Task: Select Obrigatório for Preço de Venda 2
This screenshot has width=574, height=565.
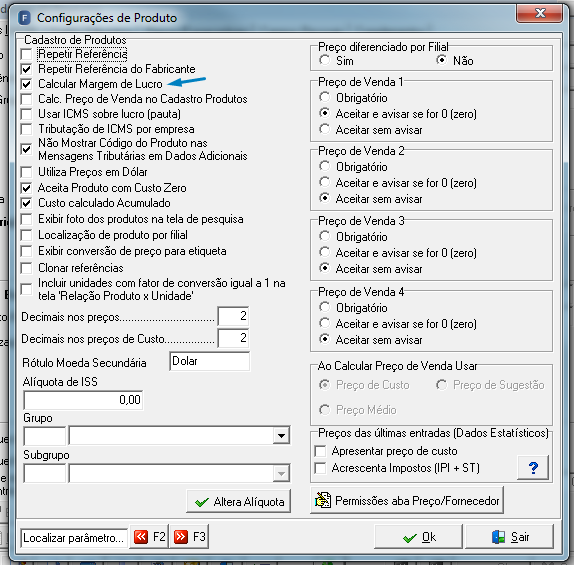Action: pos(324,166)
